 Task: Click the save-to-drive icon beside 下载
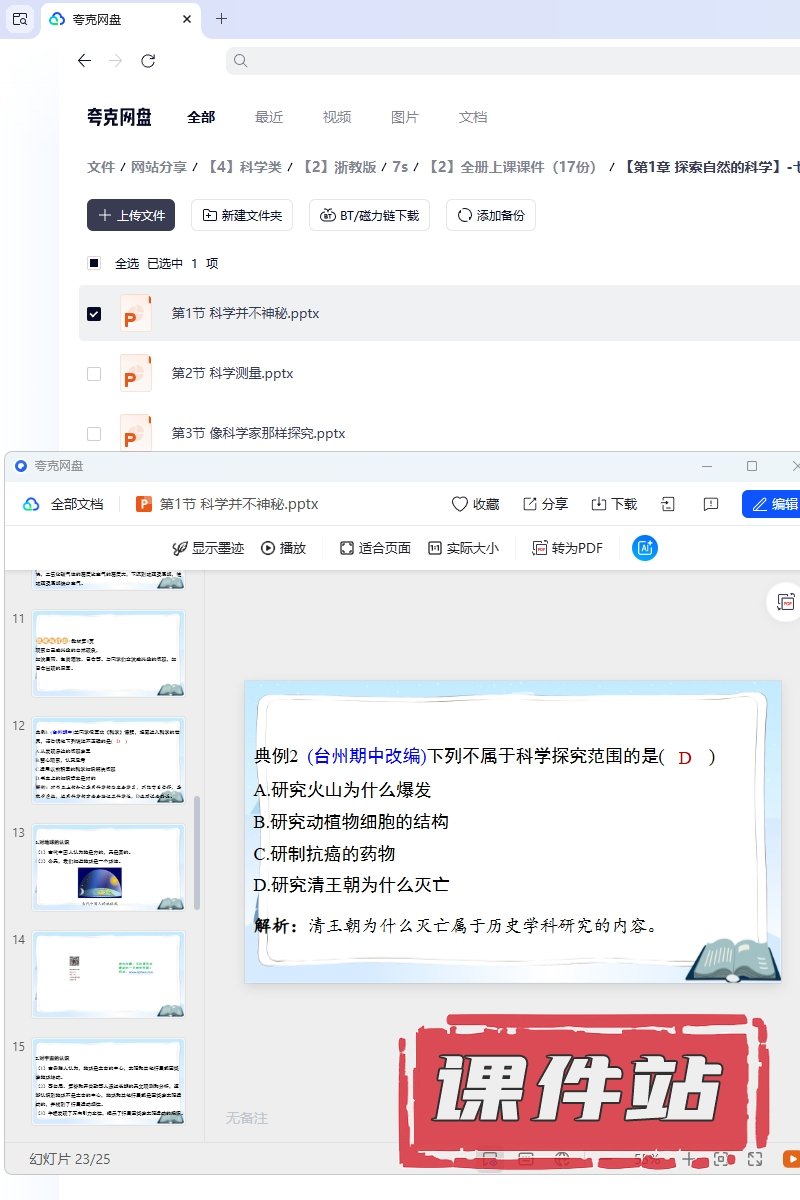(669, 504)
